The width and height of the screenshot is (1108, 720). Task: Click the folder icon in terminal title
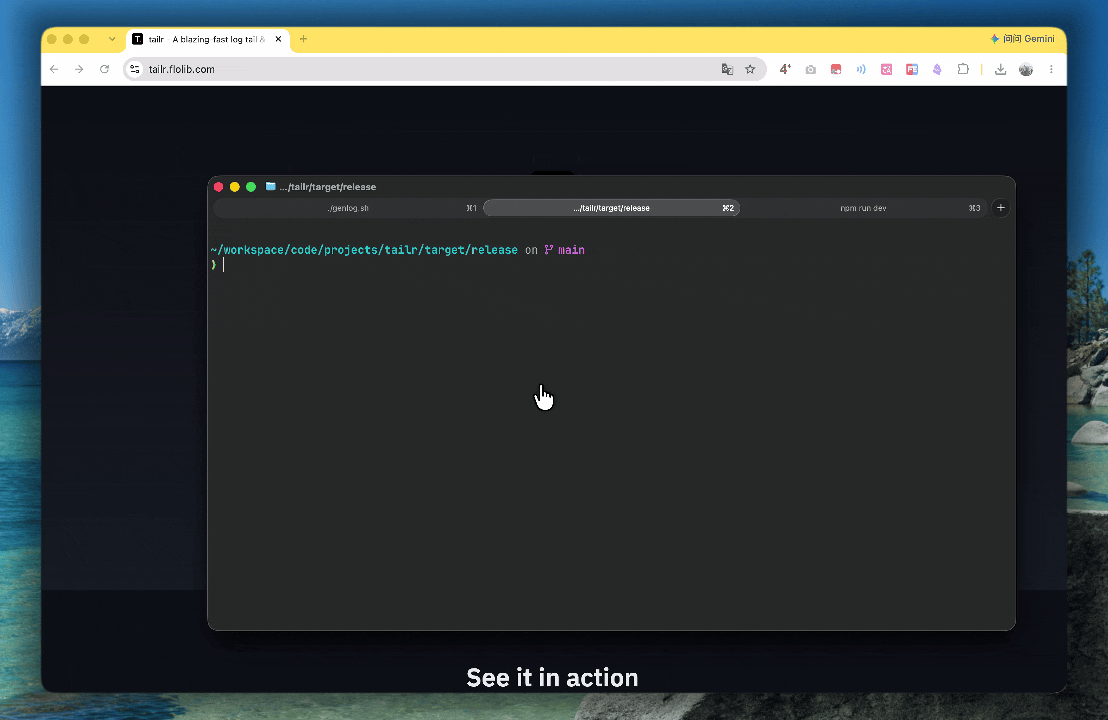[270, 187]
